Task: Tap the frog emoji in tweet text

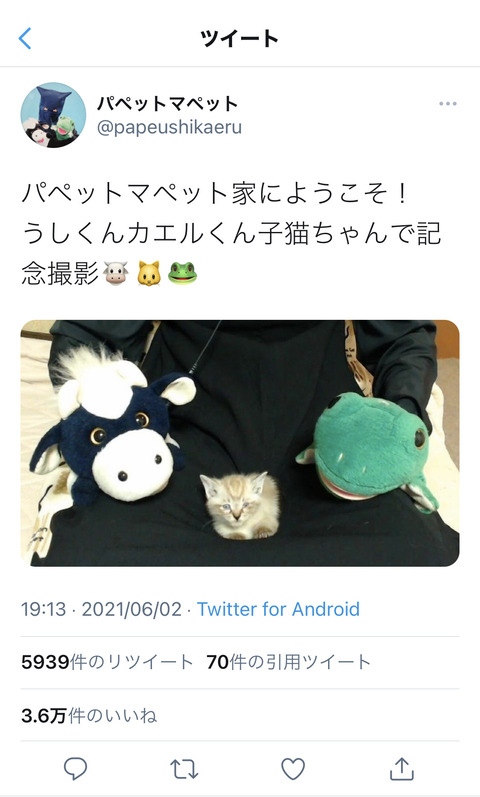Action: point(182,273)
